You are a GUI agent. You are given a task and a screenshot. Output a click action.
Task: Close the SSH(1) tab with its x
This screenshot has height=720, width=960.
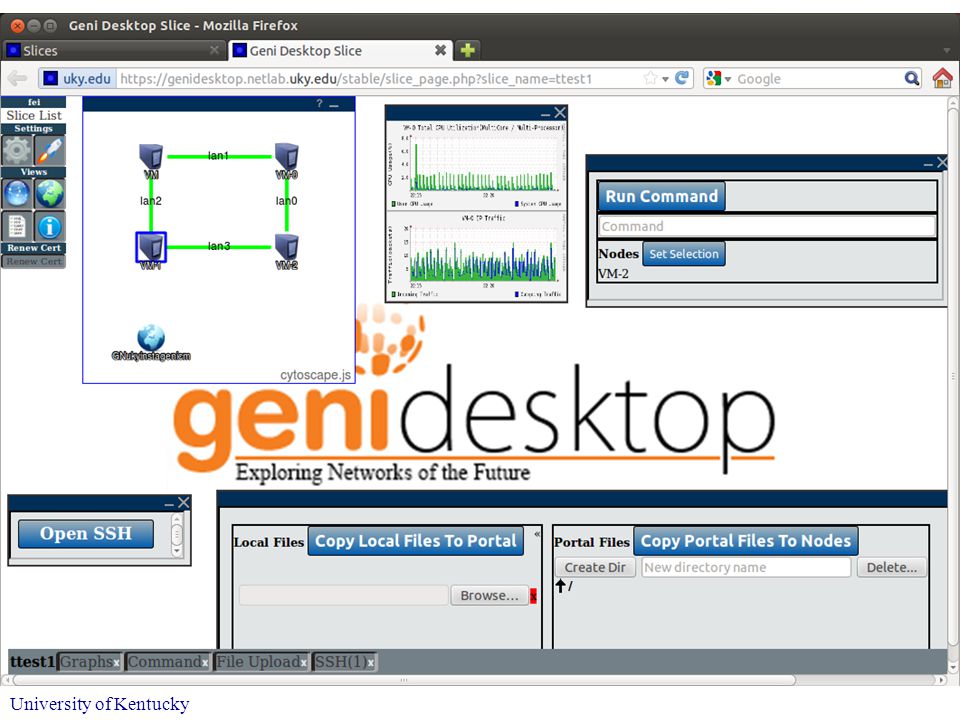pos(371,663)
